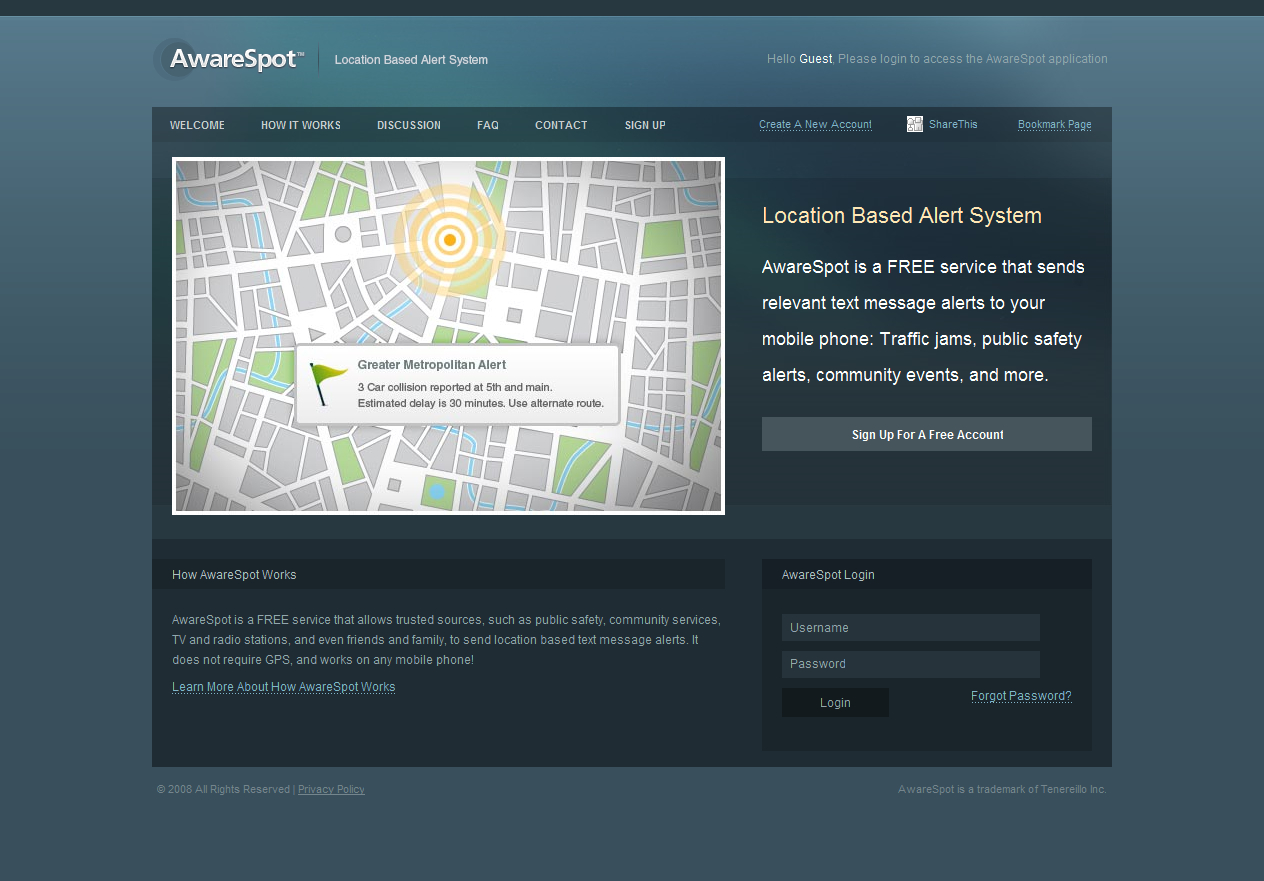Select Sign Up in navigation

[x=645, y=125]
